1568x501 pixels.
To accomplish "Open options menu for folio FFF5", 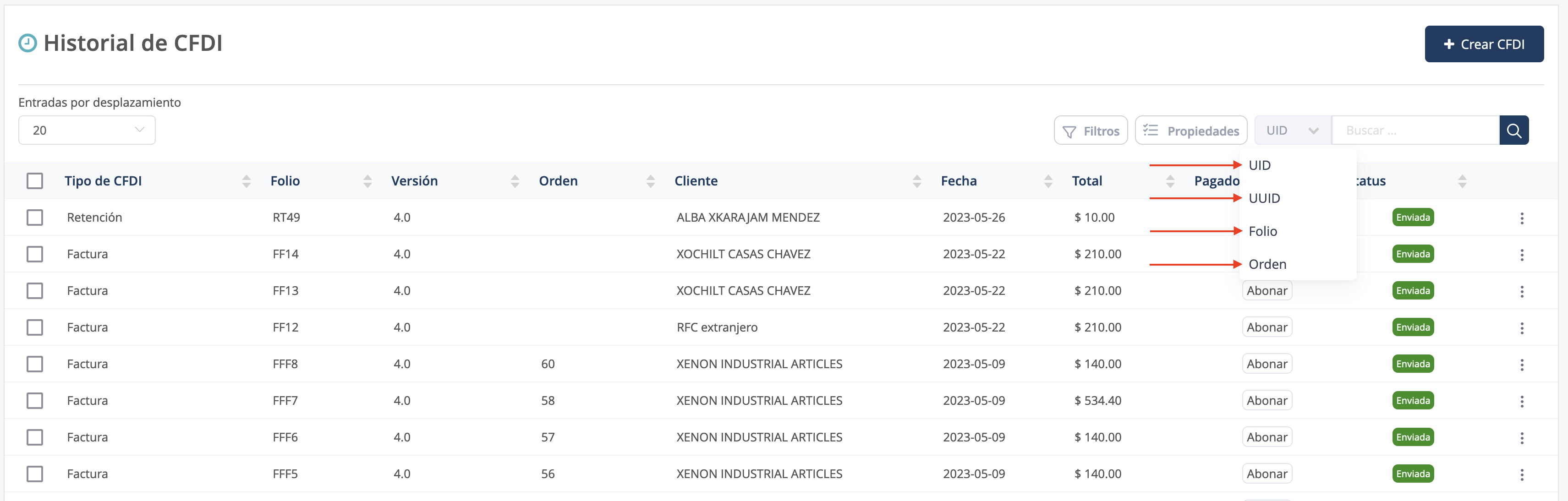I will point(1522,474).
